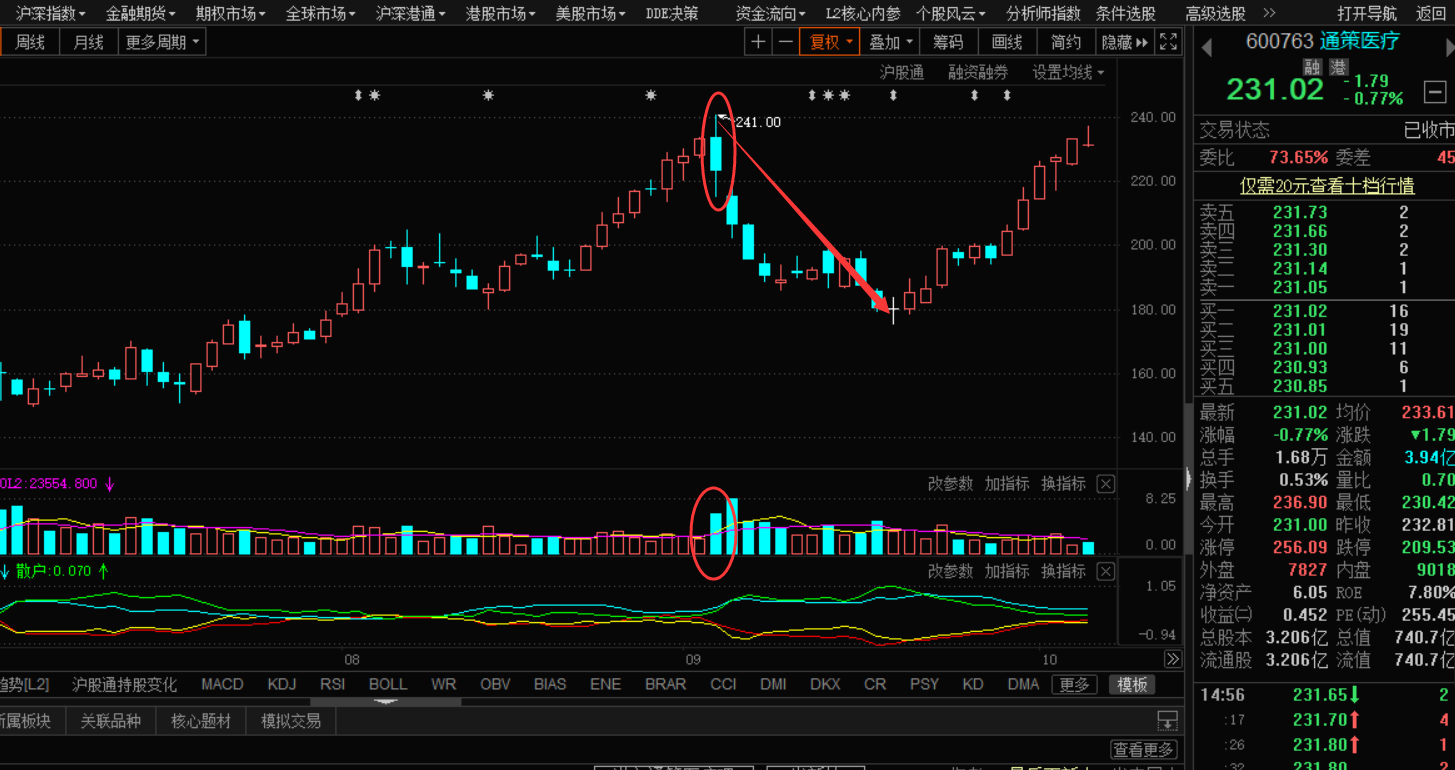This screenshot has height=770, width=1455.
Task: Expand the 更多周期 dropdown
Action: click(161, 42)
